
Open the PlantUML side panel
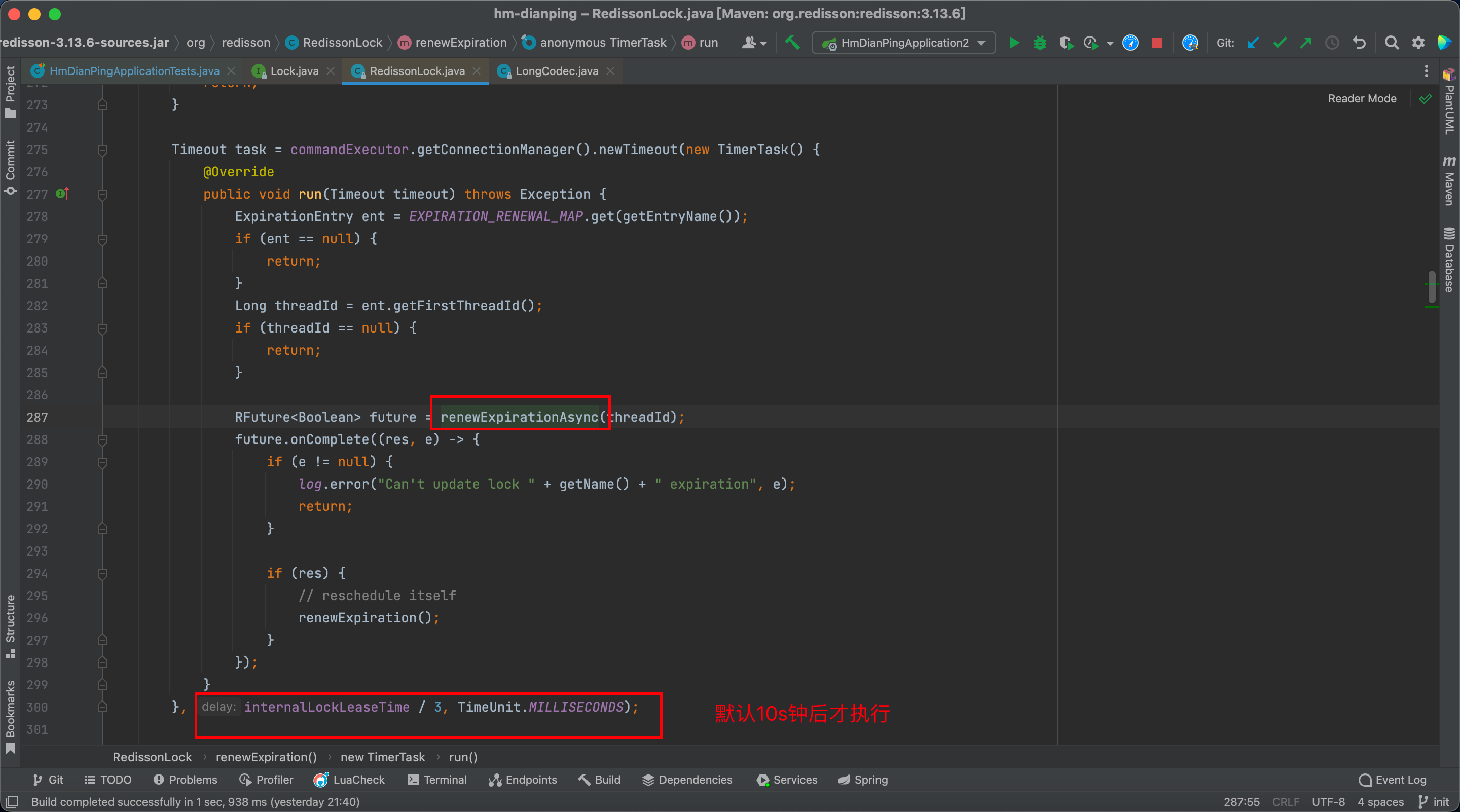(1449, 102)
